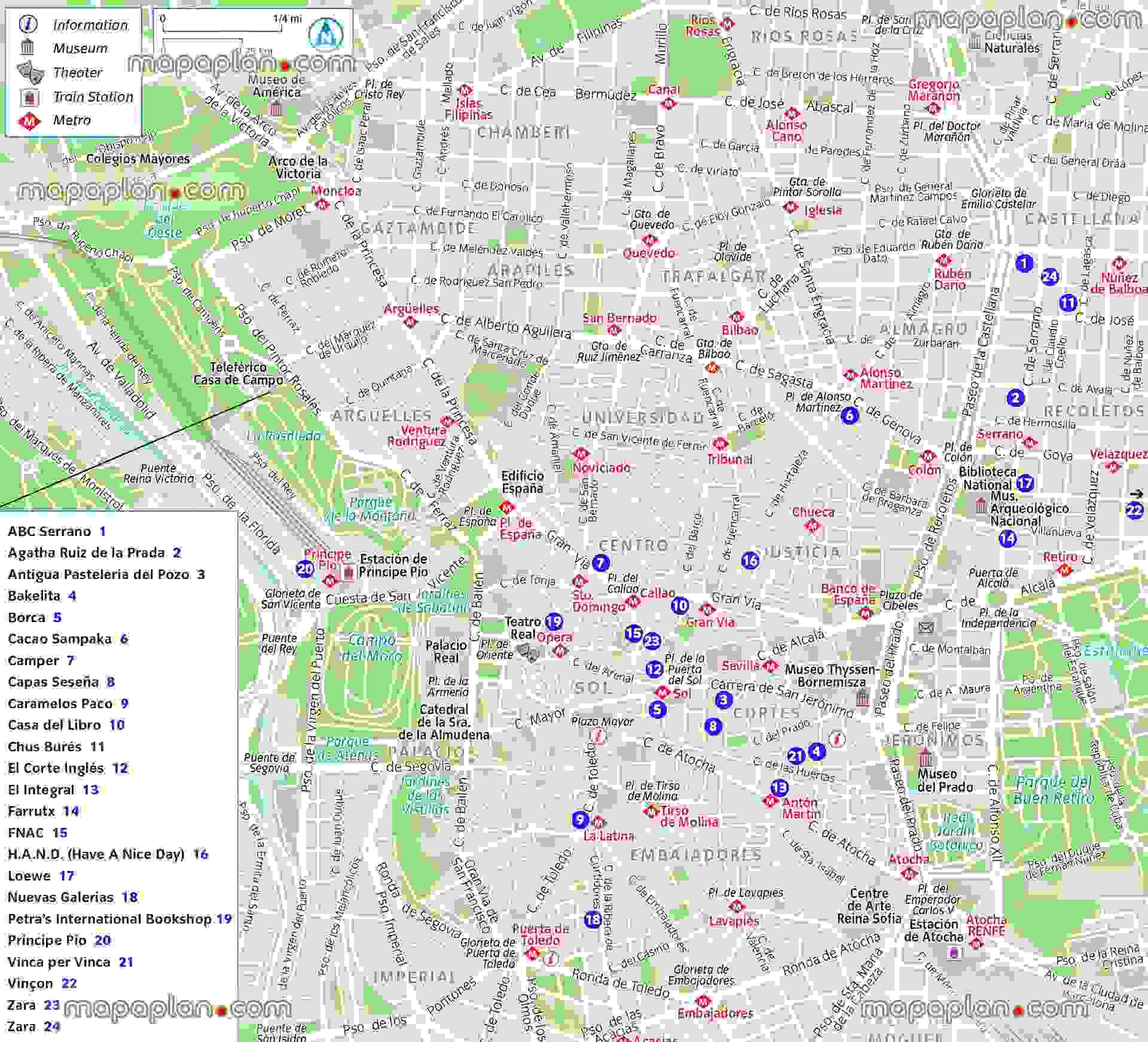Click the 'Teleférico Casa de Campo' label
The width and height of the screenshot is (1148, 1042).
pyautogui.click(x=238, y=373)
